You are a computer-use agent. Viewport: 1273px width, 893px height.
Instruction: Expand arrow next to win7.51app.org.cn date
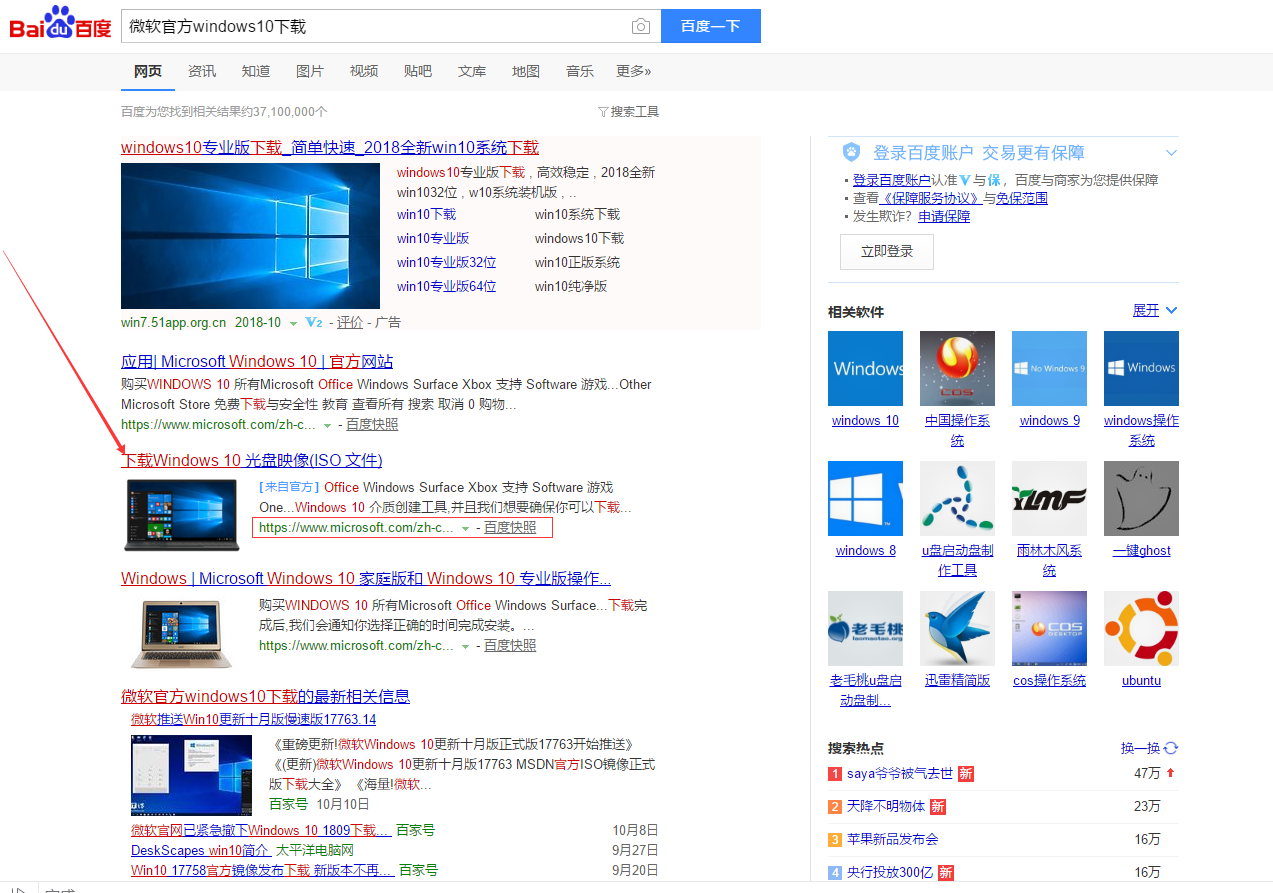[x=293, y=323]
